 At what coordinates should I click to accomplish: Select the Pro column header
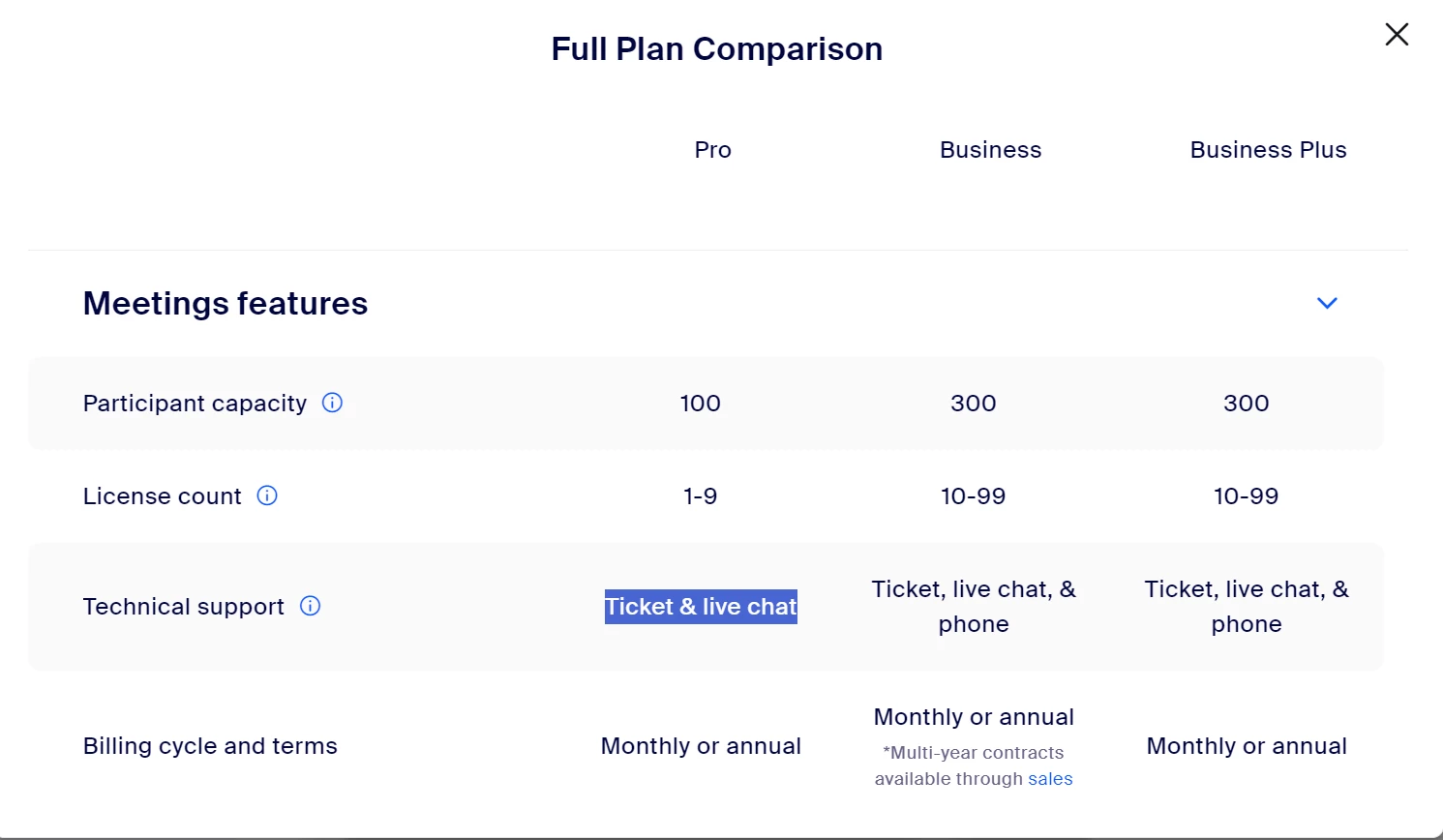click(x=712, y=150)
